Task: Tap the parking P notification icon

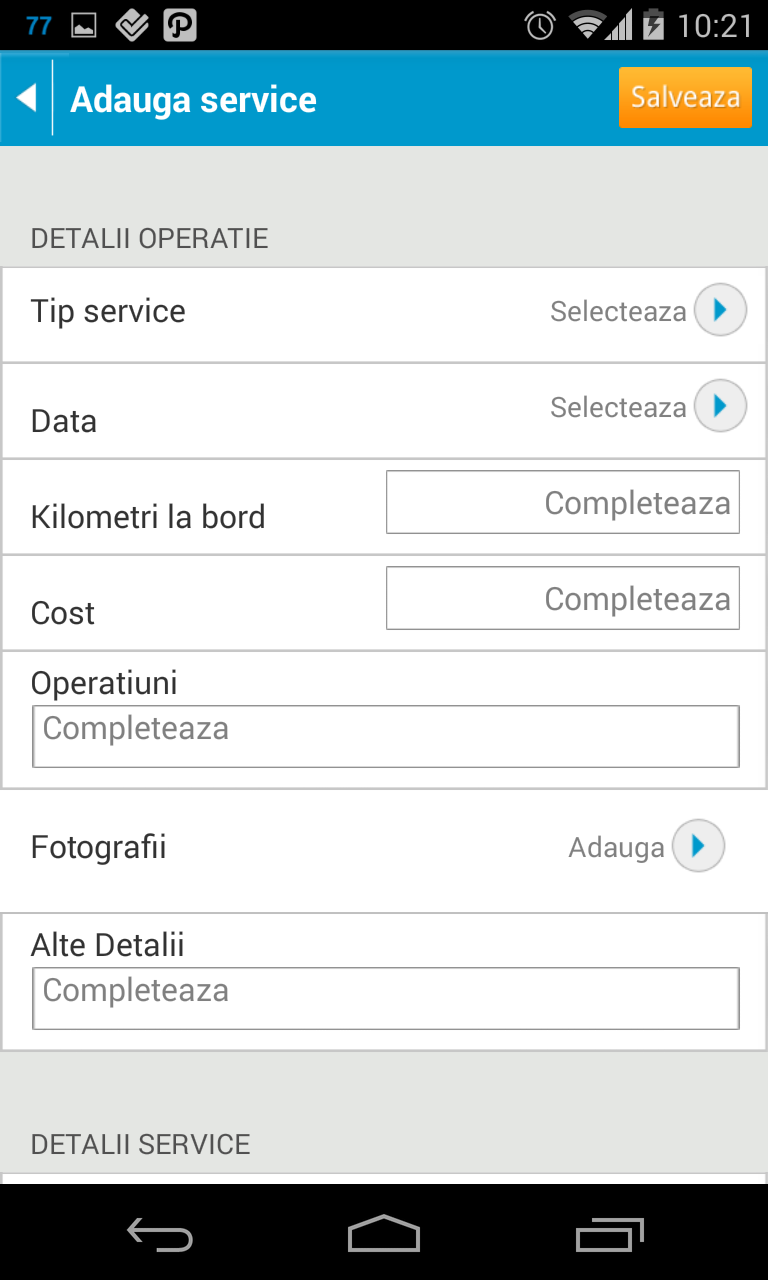Action: (179, 26)
